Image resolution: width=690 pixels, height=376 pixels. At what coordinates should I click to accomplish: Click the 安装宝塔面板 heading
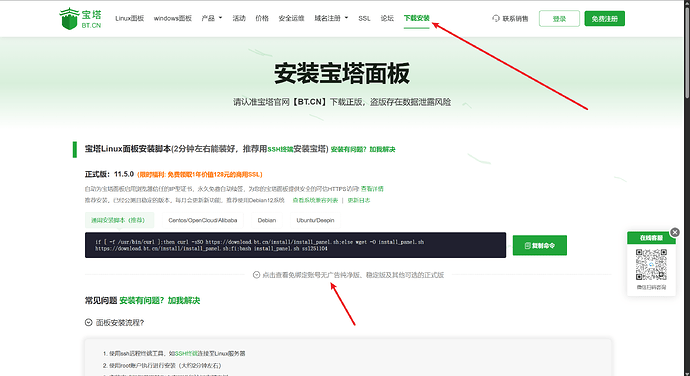coord(342,73)
